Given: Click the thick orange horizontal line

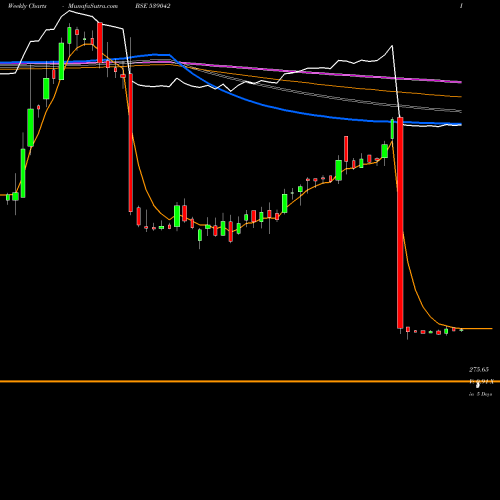Looking at the screenshot, I should click(x=250, y=381).
